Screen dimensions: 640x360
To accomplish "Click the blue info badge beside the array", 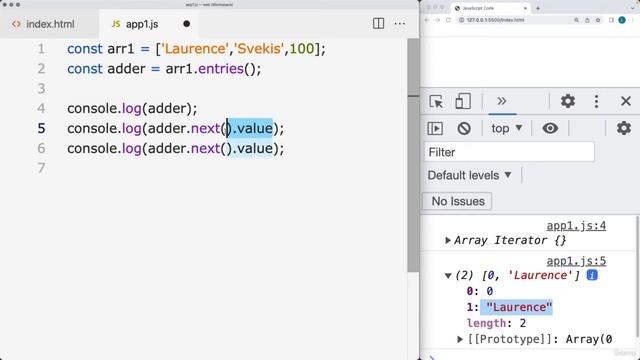I will (x=592, y=275).
